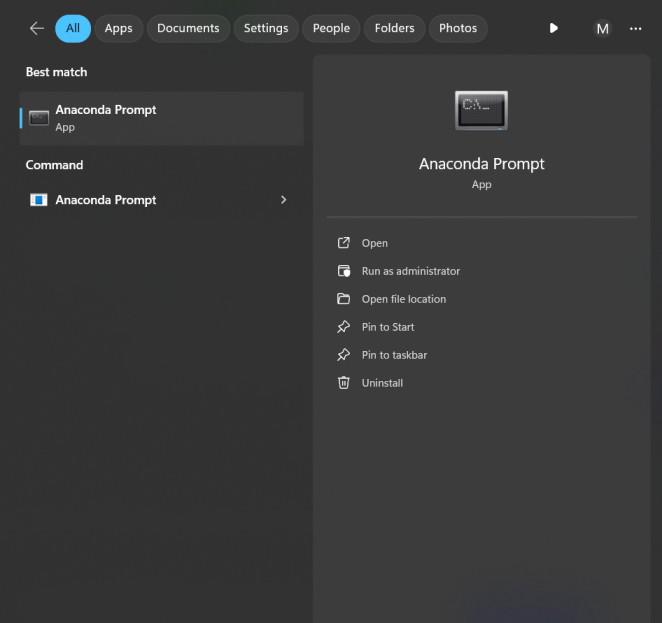Go back using the left arrow icon
Image resolution: width=662 pixels, height=623 pixels.
click(x=37, y=28)
